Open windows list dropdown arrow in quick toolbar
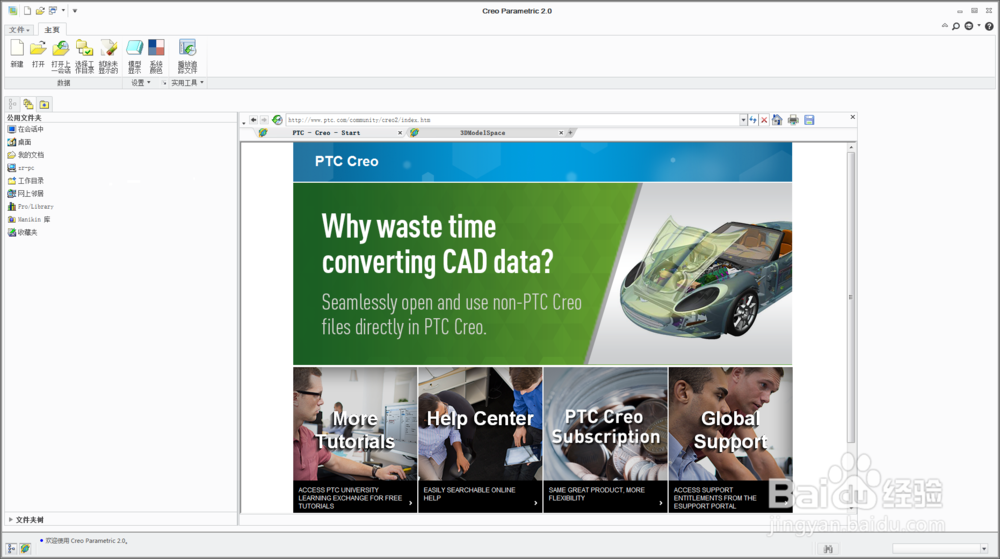Screen dimensions: 1000x559 pyautogui.click(x=63, y=11)
